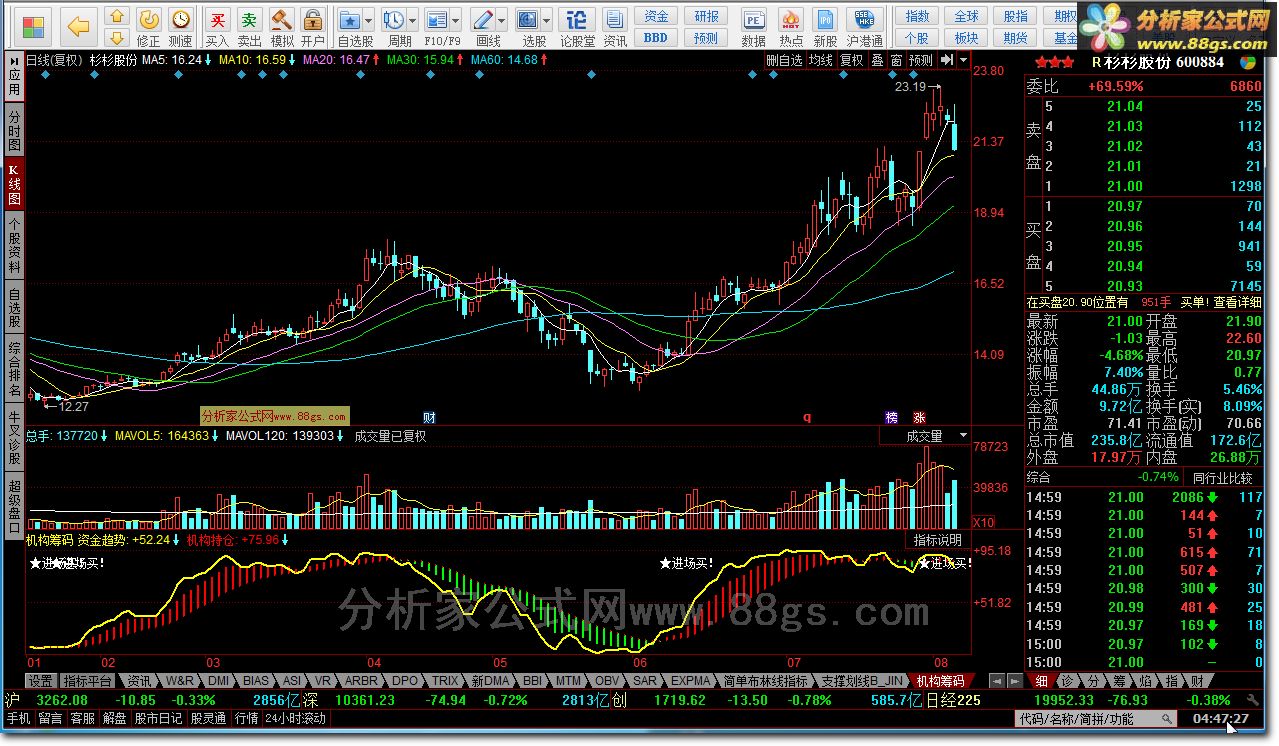Open the F10/F9 info icon
The width and height of the screenshot is (1279, 746).
click(436, 20)
